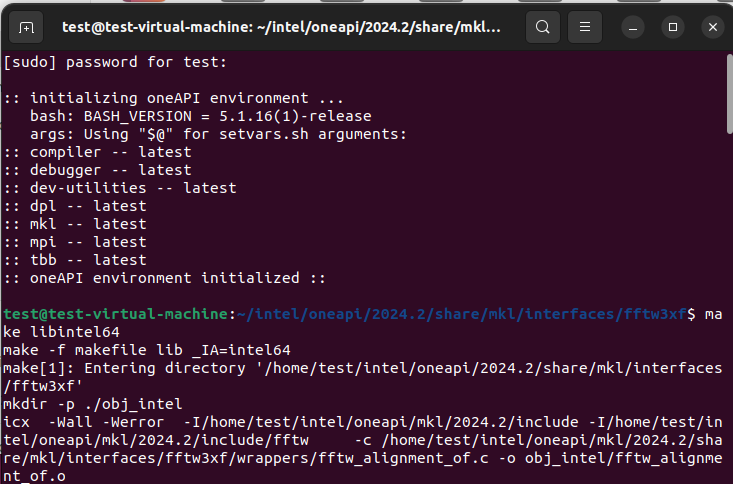Screen dimensions: 733x484
Task: Click ':: initializing oneAPI environment ...' line
Action: [173, 98]
